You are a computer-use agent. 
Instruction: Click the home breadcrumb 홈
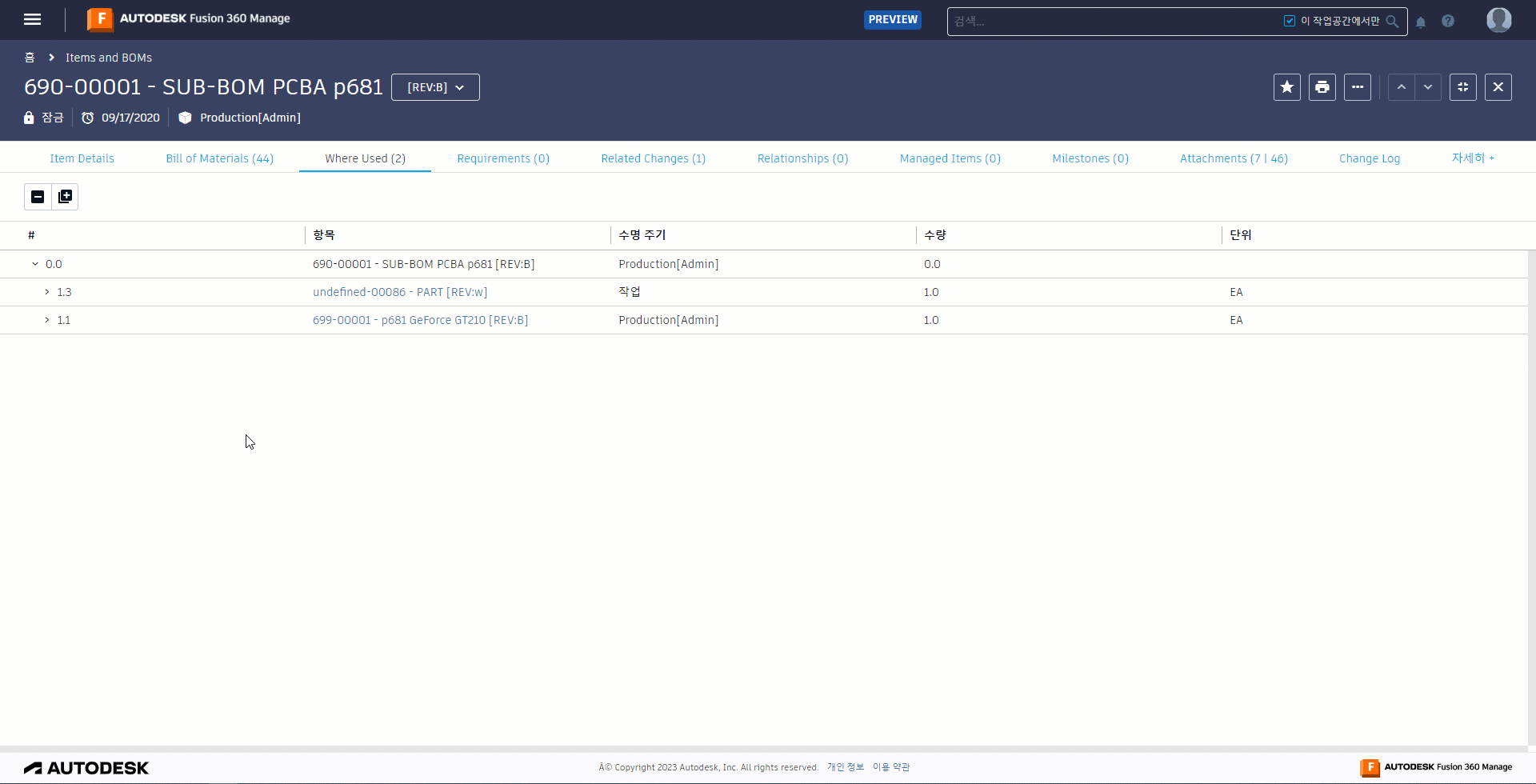pos(30,58)
